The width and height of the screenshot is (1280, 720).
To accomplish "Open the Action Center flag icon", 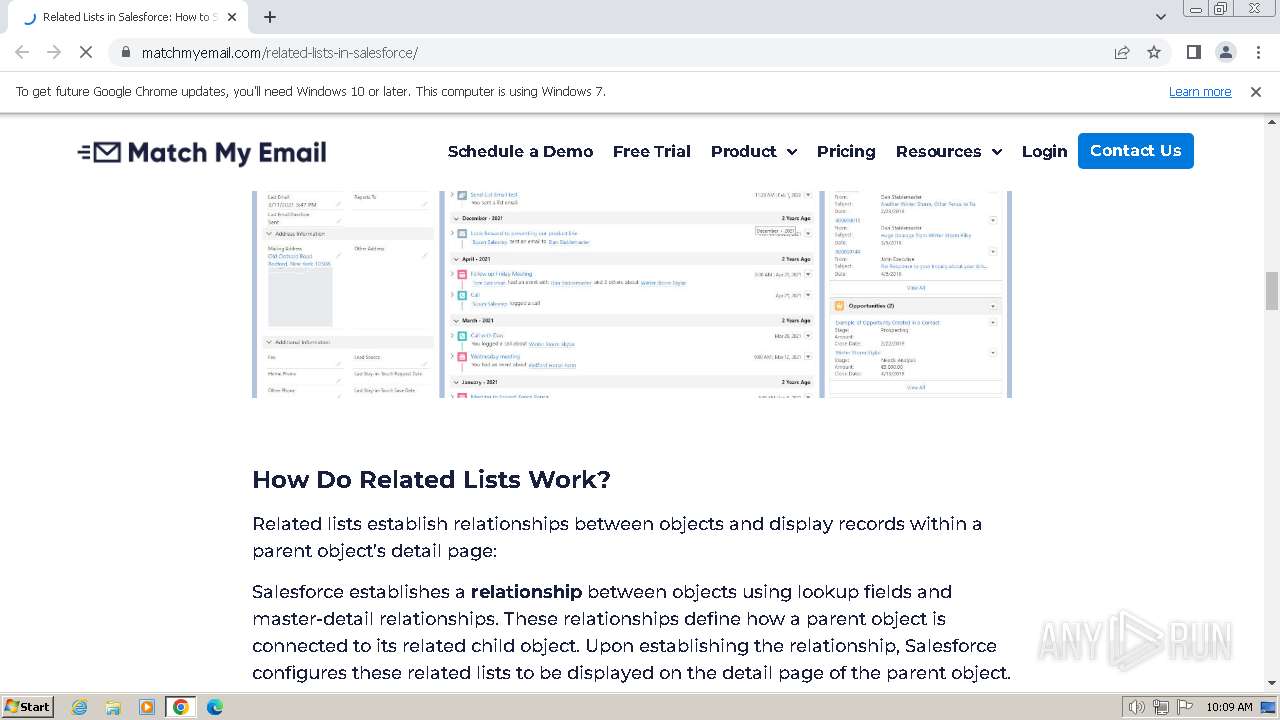I will [1184, 707].
